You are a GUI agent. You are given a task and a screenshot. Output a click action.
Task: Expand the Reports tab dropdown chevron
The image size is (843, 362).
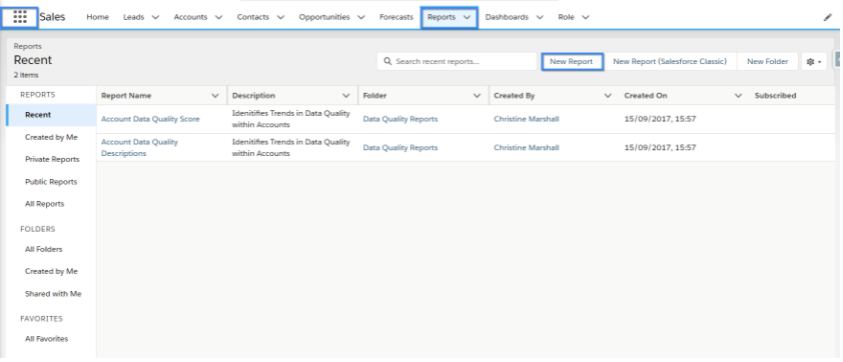(467, 17)
